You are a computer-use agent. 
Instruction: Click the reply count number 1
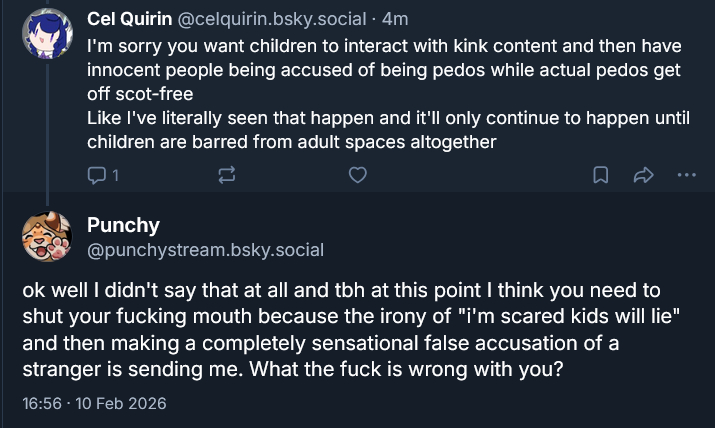[115, 175]
